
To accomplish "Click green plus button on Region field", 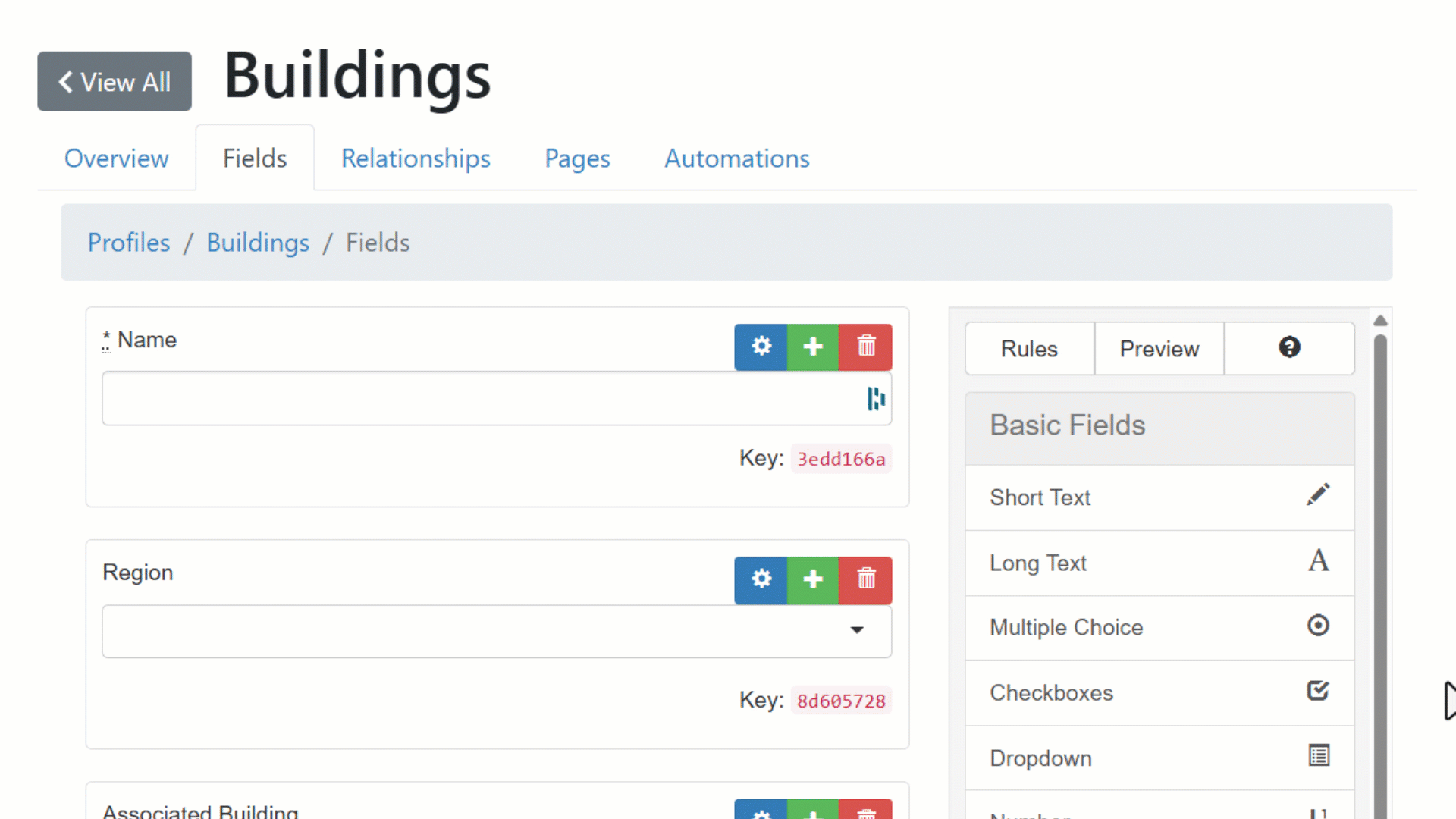I will (813, 580).
